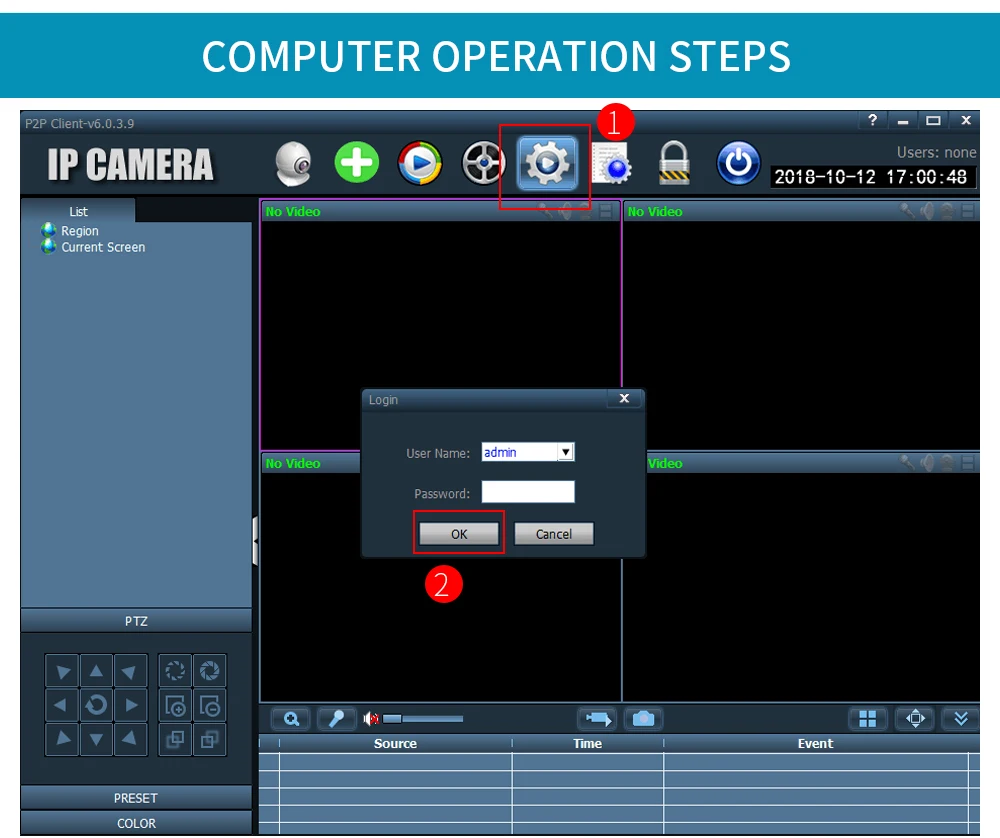Tilt camera with PTZ down arrow
The width and height of the screenshot is (1000, 838).
[x=96, y=739]
